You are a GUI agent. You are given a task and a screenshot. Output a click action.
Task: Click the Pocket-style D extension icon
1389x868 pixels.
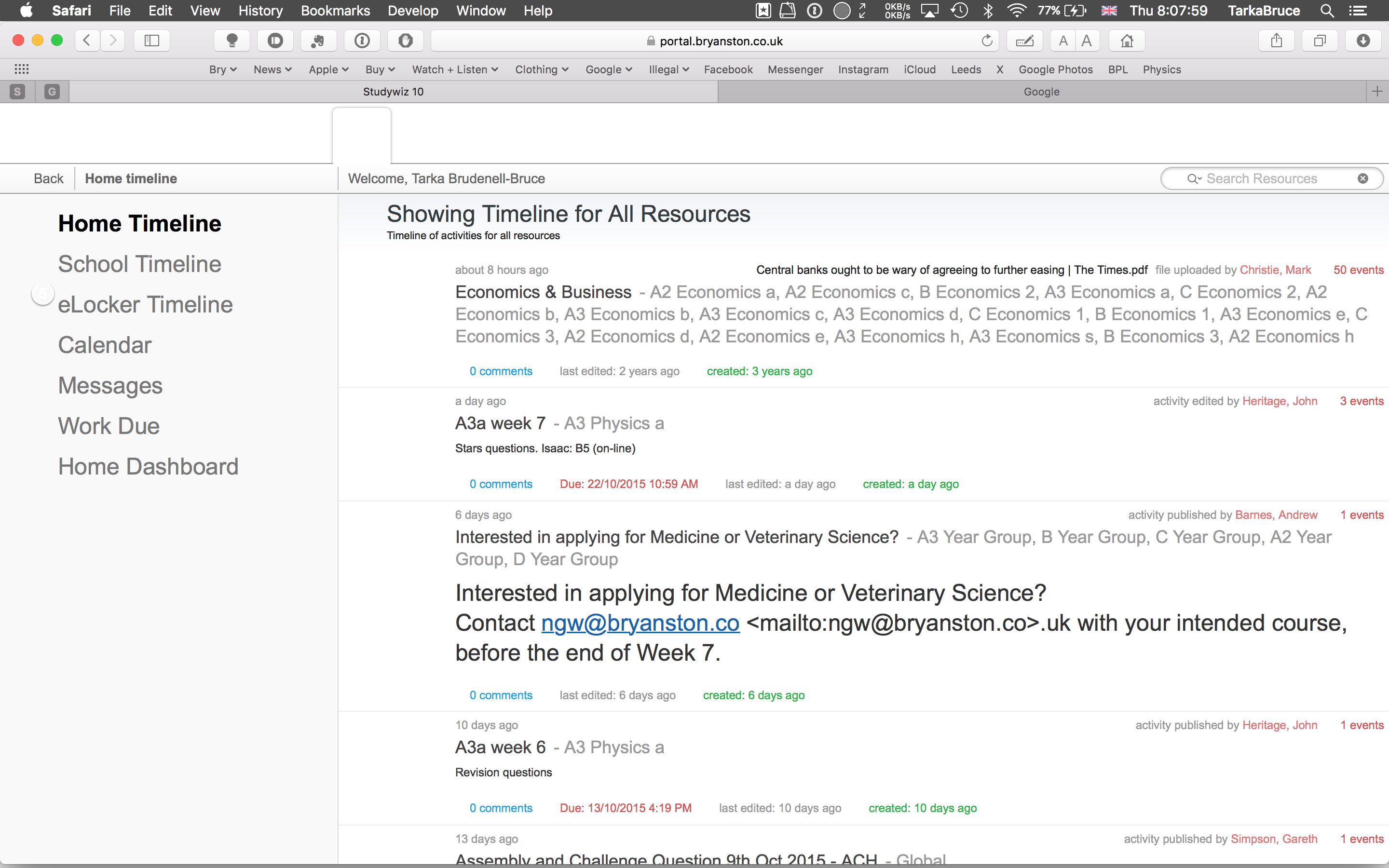[275, 41]
